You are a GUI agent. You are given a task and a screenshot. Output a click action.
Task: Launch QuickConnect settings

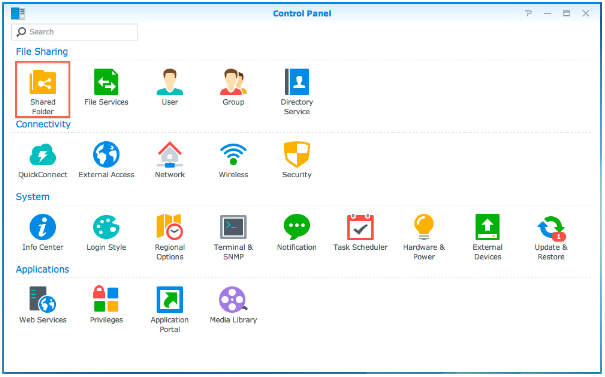point(42,160)
